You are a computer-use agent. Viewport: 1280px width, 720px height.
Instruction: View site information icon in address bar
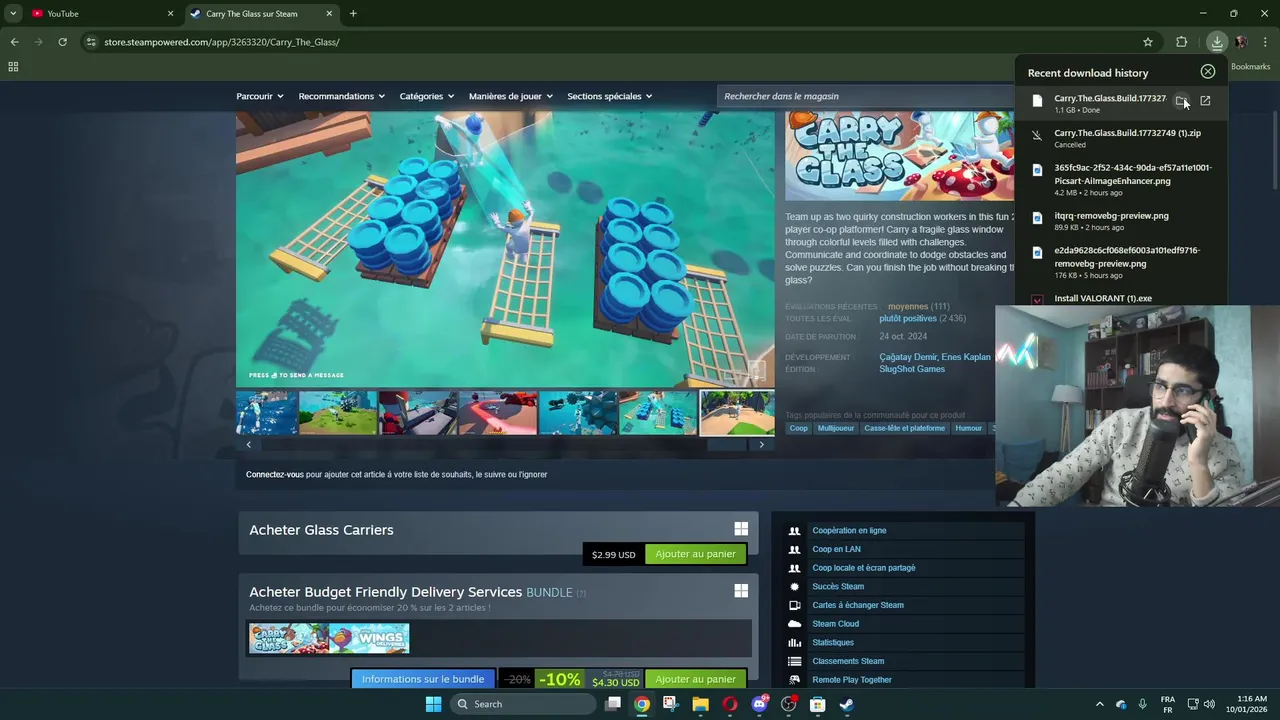tap(91, 42)
